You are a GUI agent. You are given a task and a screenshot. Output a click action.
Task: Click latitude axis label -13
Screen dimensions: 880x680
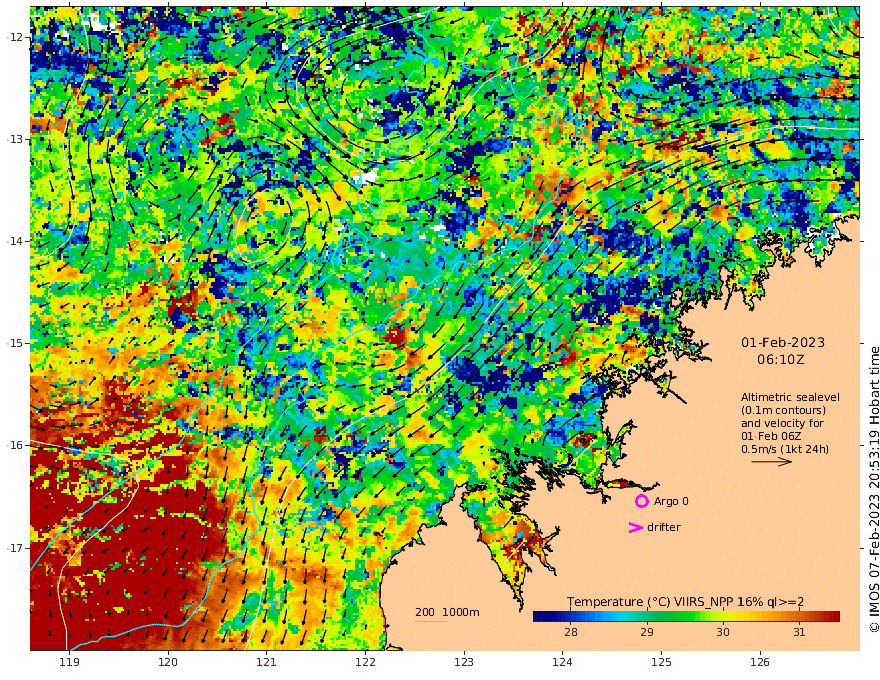click(x=15, y=139)
